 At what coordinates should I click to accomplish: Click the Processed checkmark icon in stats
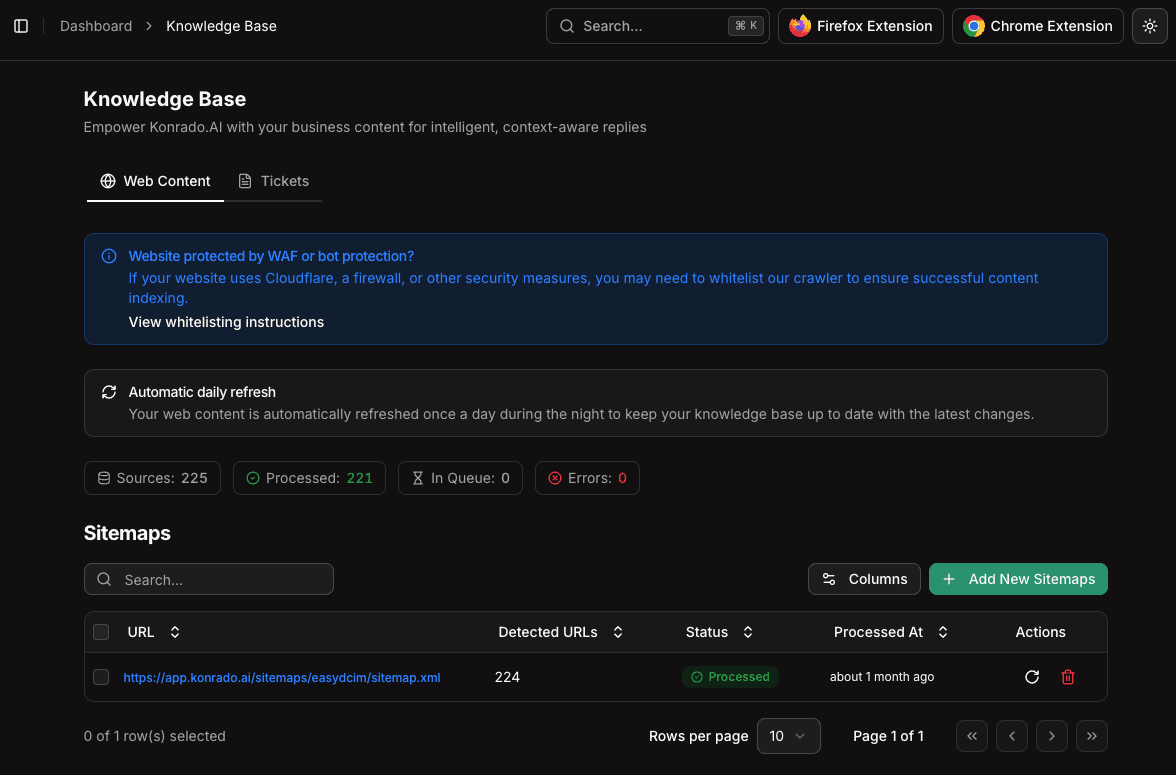[x=253, y=478]
